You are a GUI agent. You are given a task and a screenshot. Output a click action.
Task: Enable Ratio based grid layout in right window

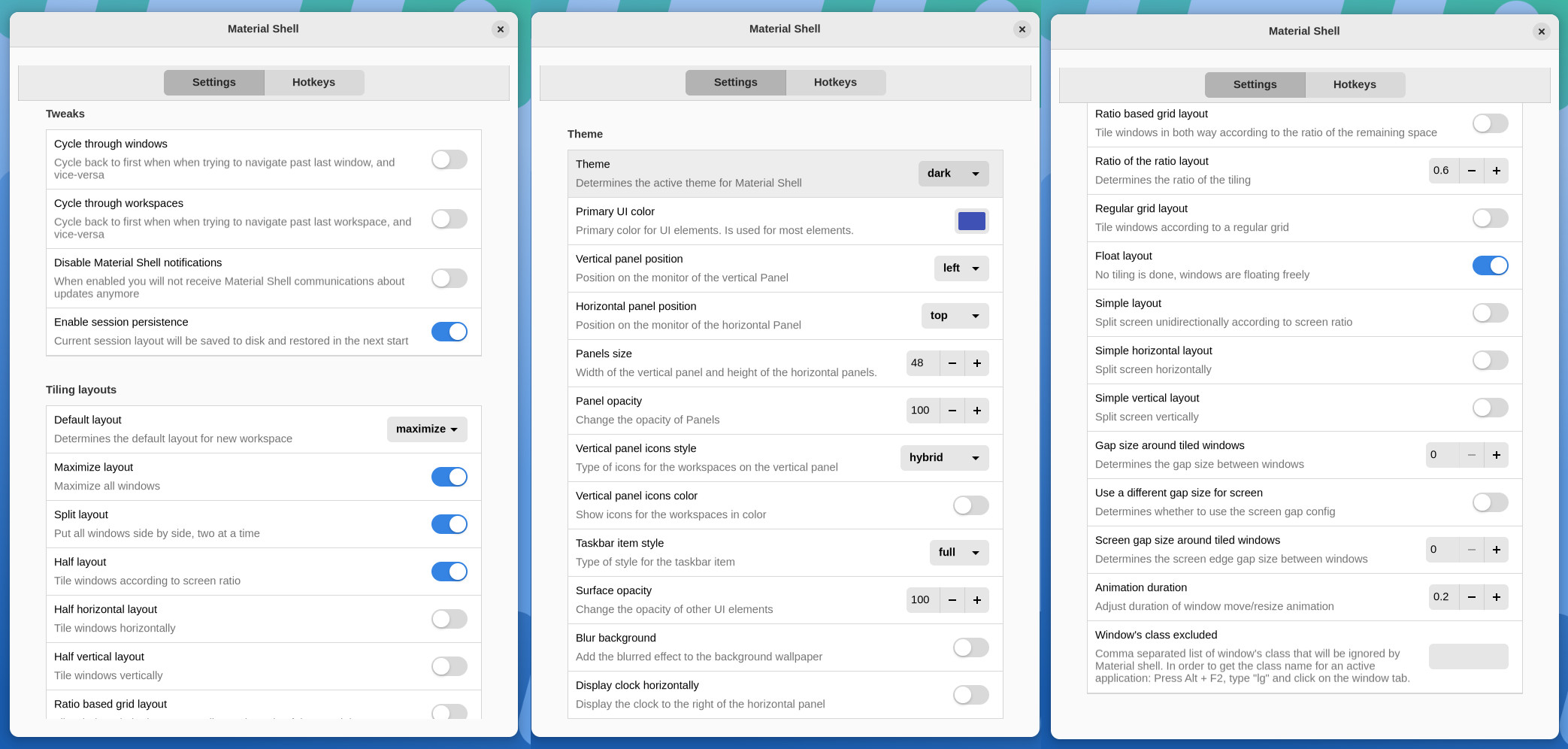[1491, 123]
